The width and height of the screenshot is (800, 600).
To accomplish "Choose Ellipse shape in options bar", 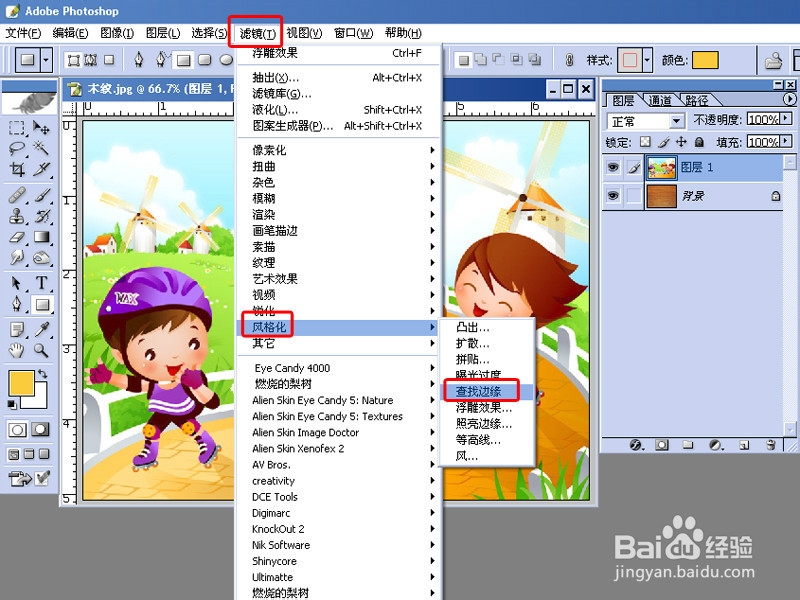I will [x=226, y=60].
